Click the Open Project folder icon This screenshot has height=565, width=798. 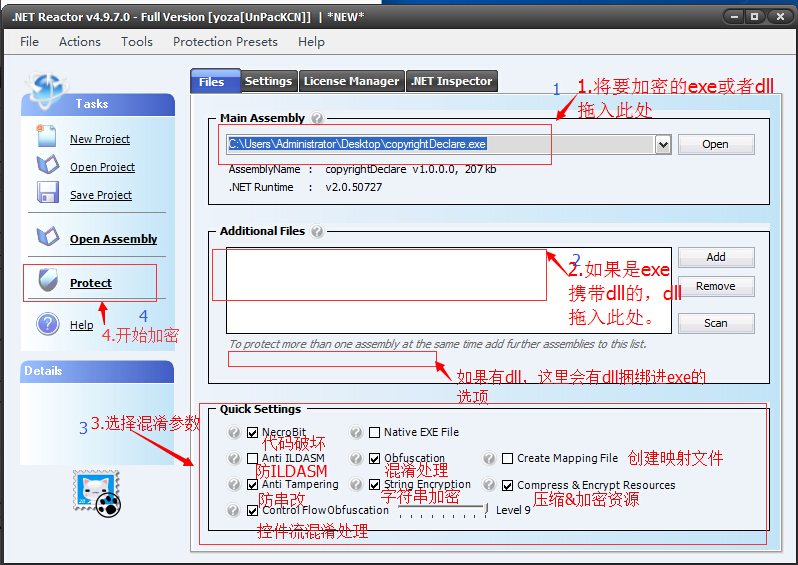pos(47,165)
